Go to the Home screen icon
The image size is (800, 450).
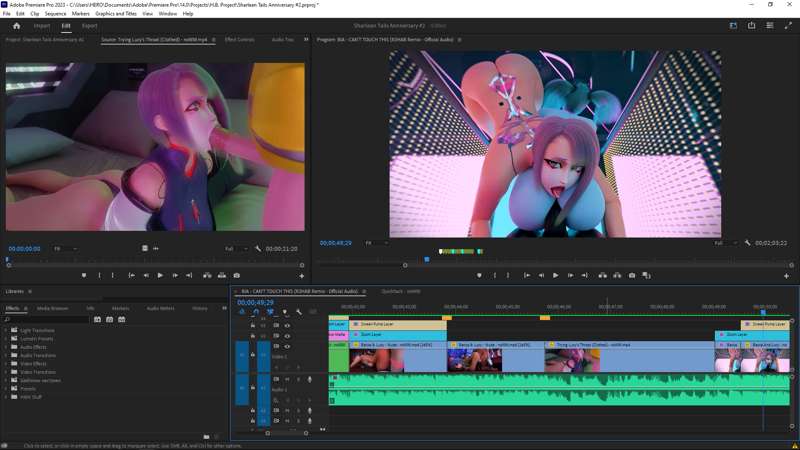(16, 26)
